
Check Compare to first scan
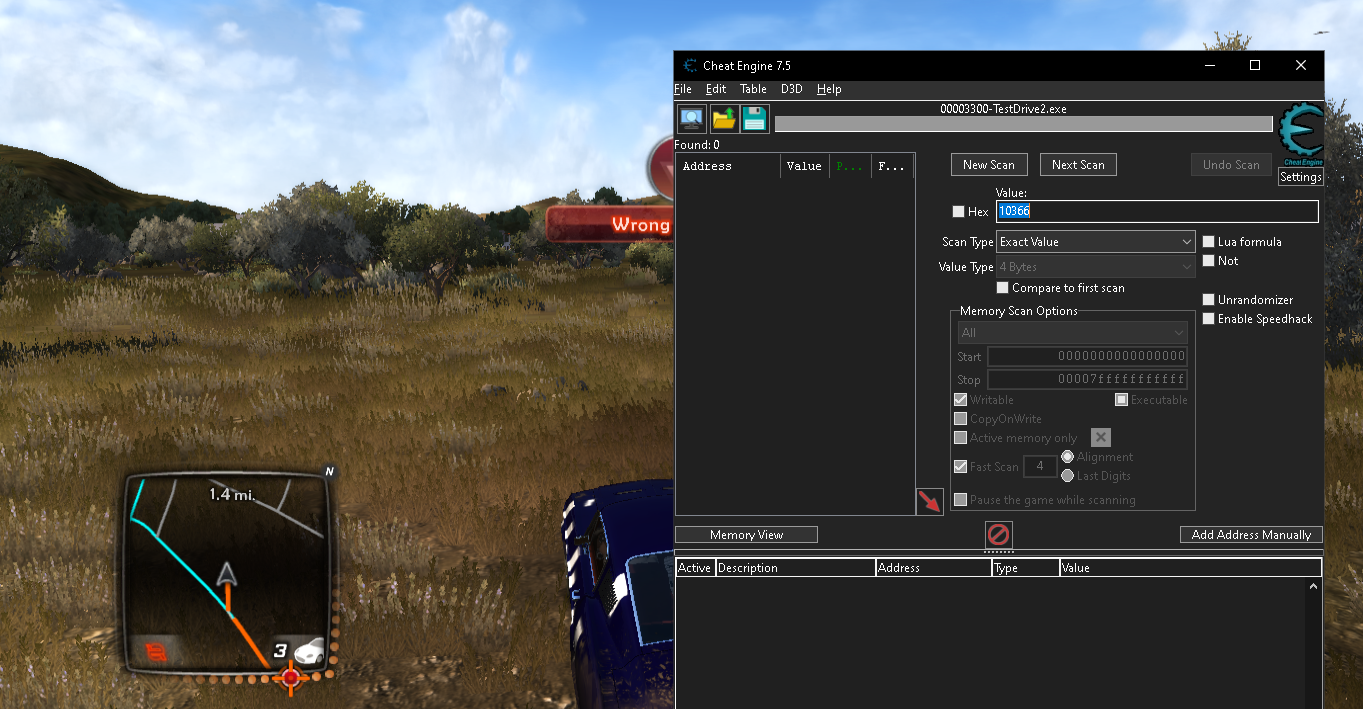click(1003, 288)
